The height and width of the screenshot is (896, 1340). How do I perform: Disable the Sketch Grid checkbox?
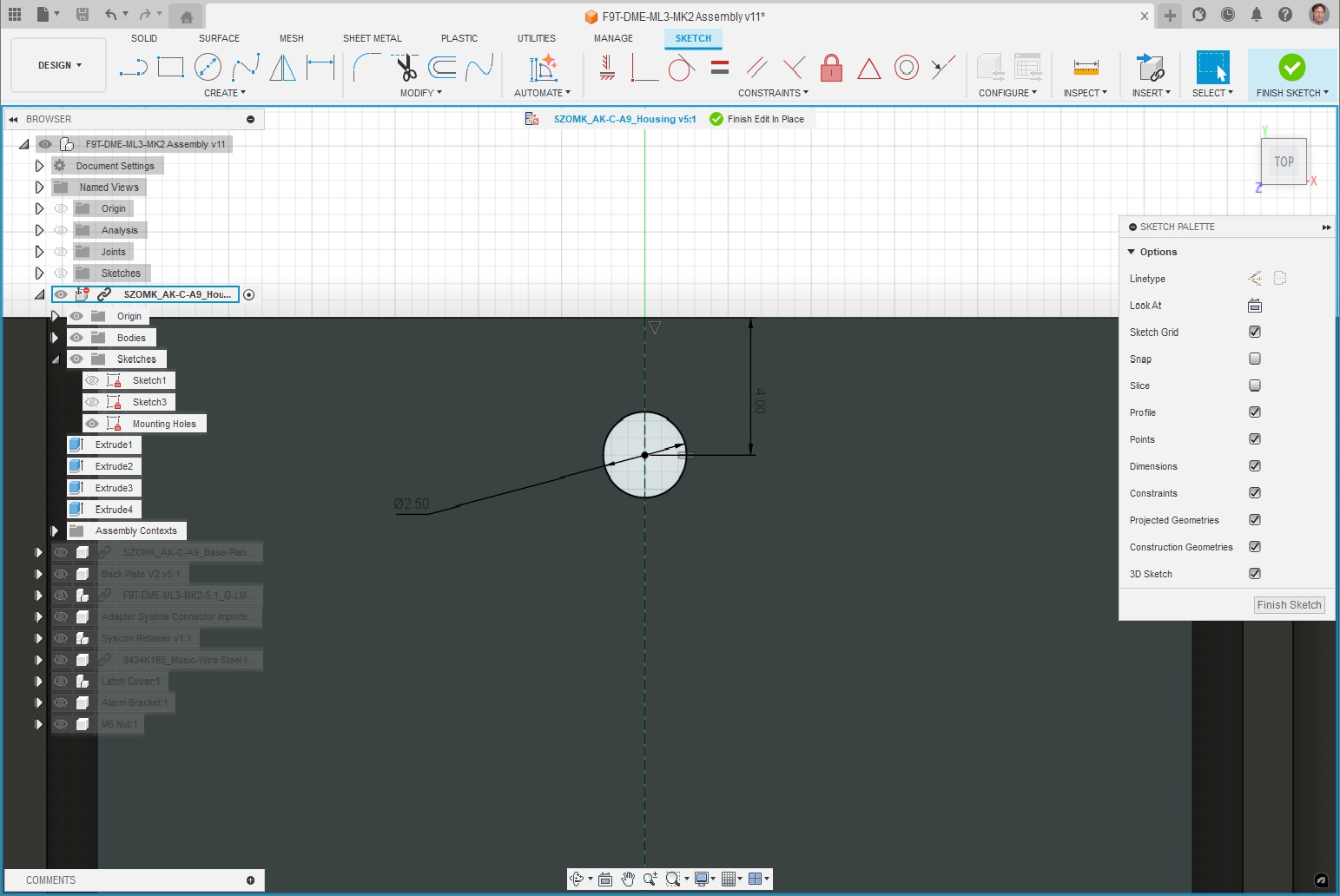[1254, 332]
